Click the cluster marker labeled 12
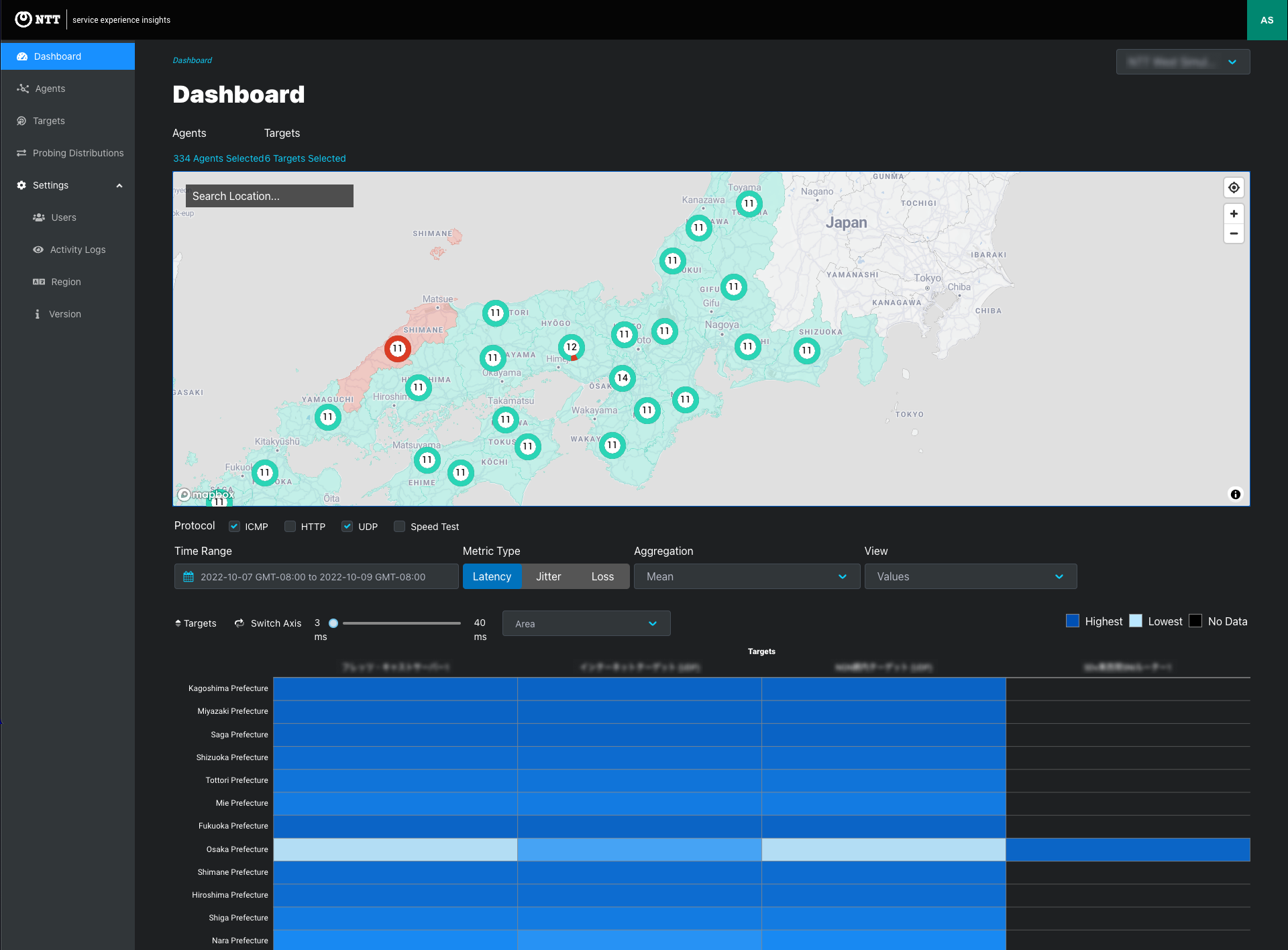The width and height of the screenshot is (1288, 950). 572,348
